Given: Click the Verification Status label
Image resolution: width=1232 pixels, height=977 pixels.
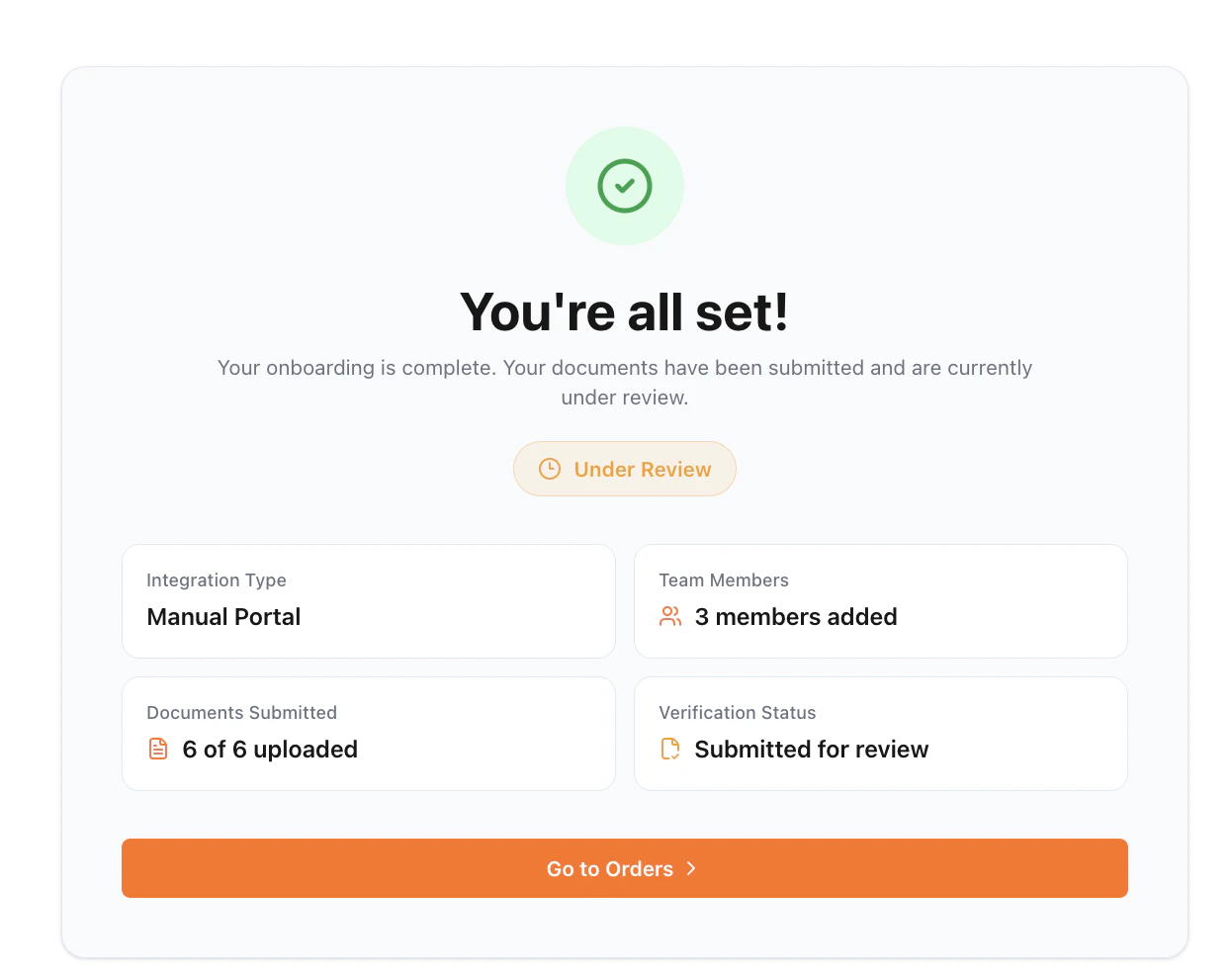Looking at the screenshot, I should click(x=738, y=713).
